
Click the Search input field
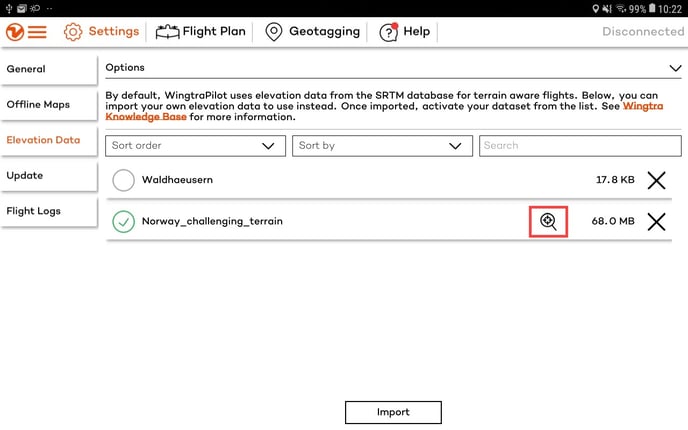click(x=580, y=146)
